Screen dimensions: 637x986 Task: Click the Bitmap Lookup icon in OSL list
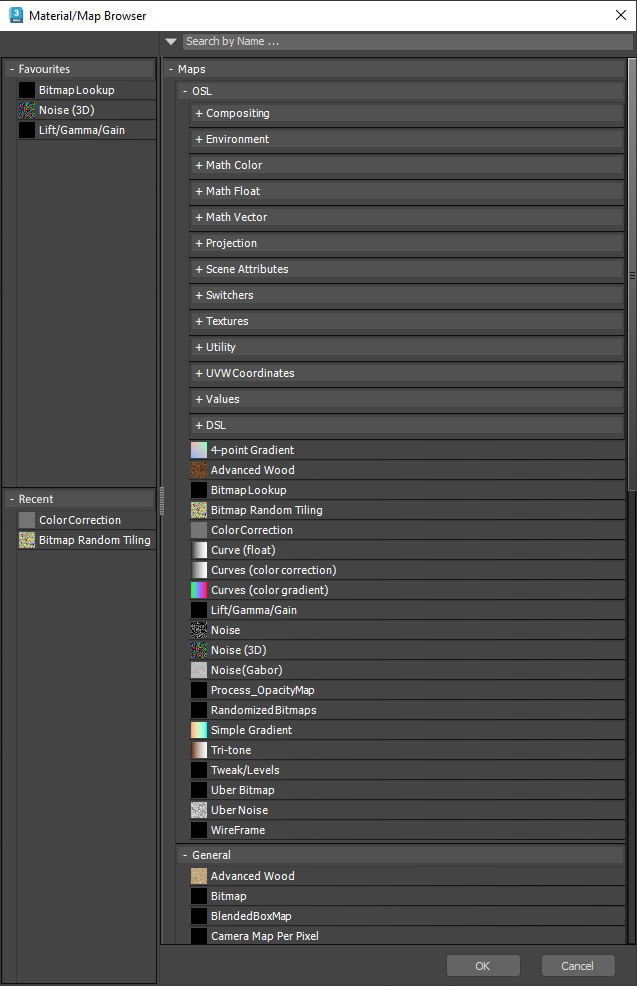(x=199, y=490)
